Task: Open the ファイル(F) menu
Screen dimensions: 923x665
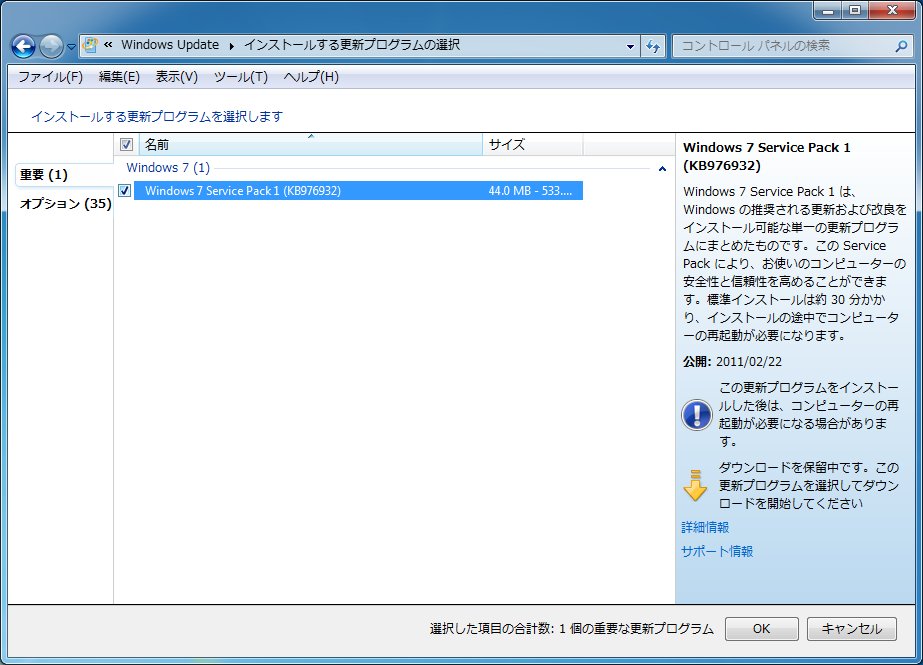Action: (50, 77)
